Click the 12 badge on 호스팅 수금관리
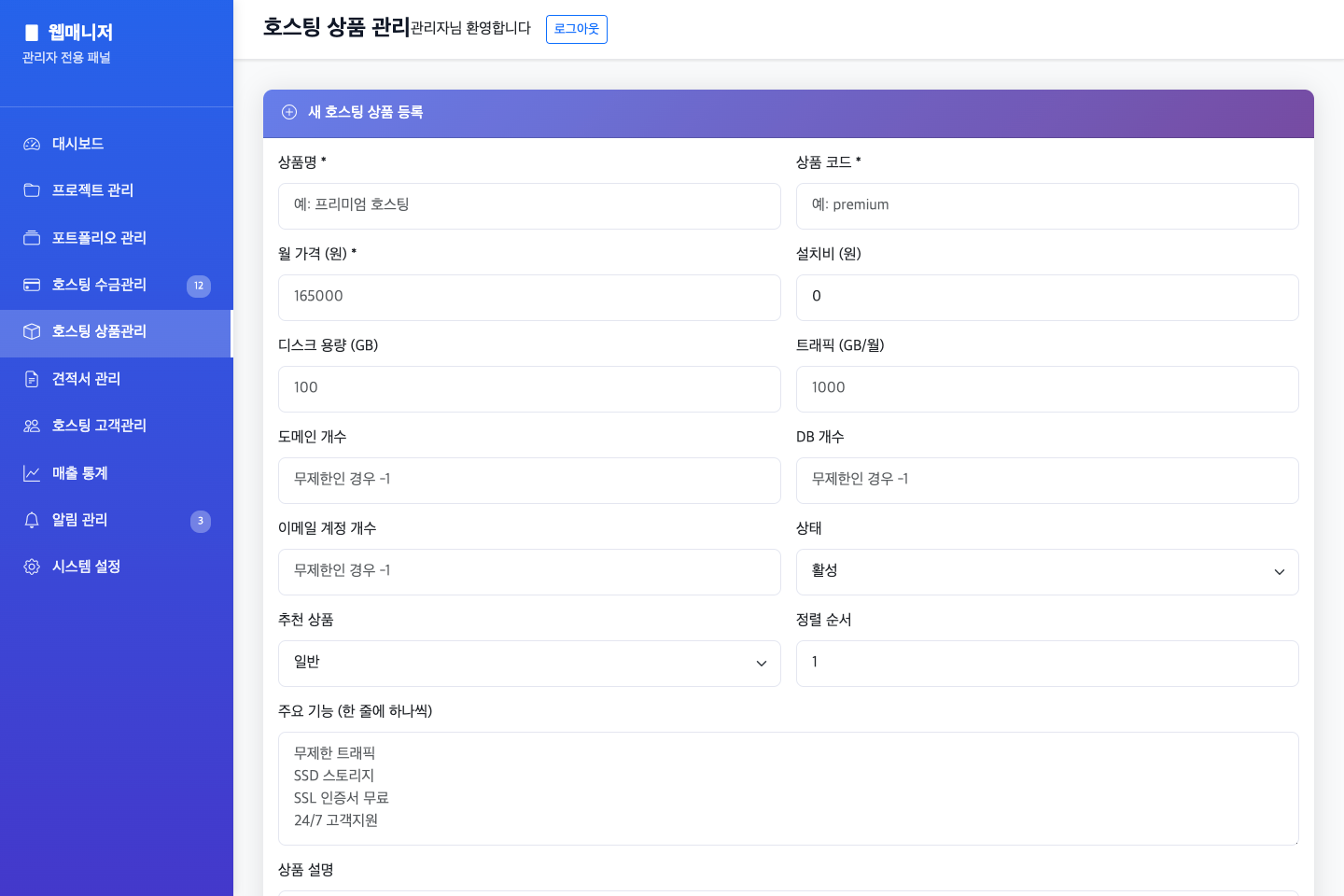Screen dimensions: 1344x896 [199, 286]
